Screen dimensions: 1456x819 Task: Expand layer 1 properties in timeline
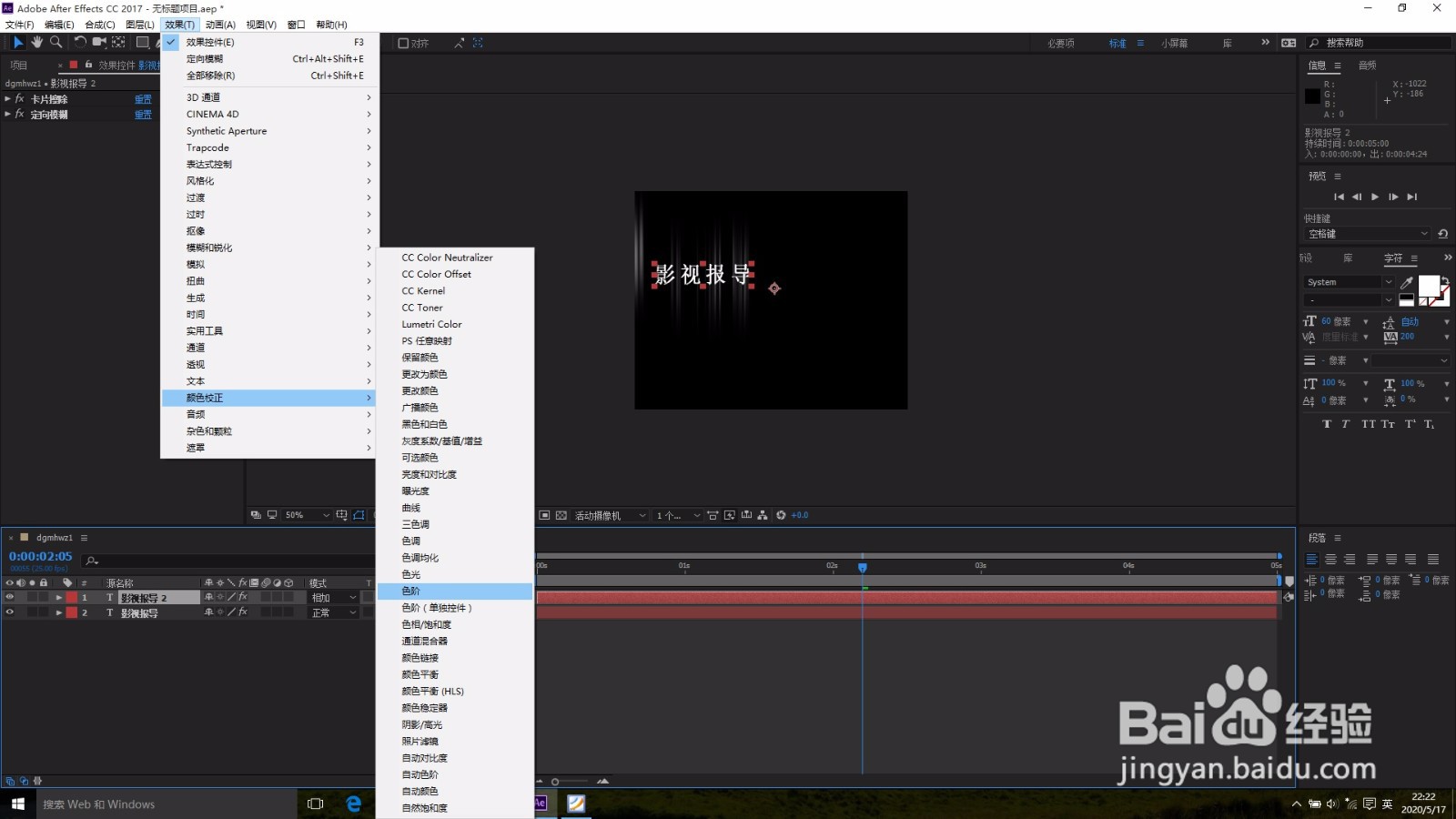pos(59,598)
